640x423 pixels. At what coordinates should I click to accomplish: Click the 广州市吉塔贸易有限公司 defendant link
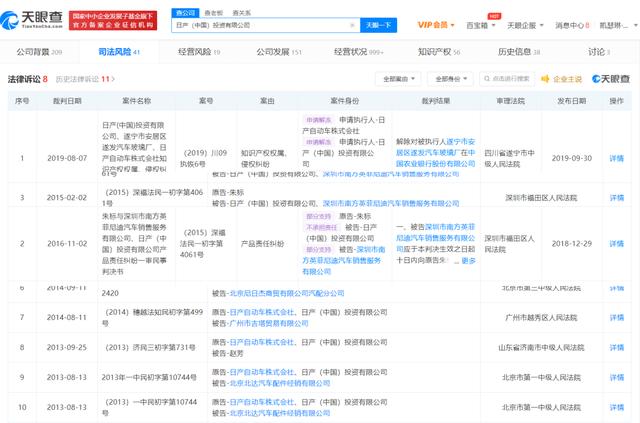(x=269, y=323)
